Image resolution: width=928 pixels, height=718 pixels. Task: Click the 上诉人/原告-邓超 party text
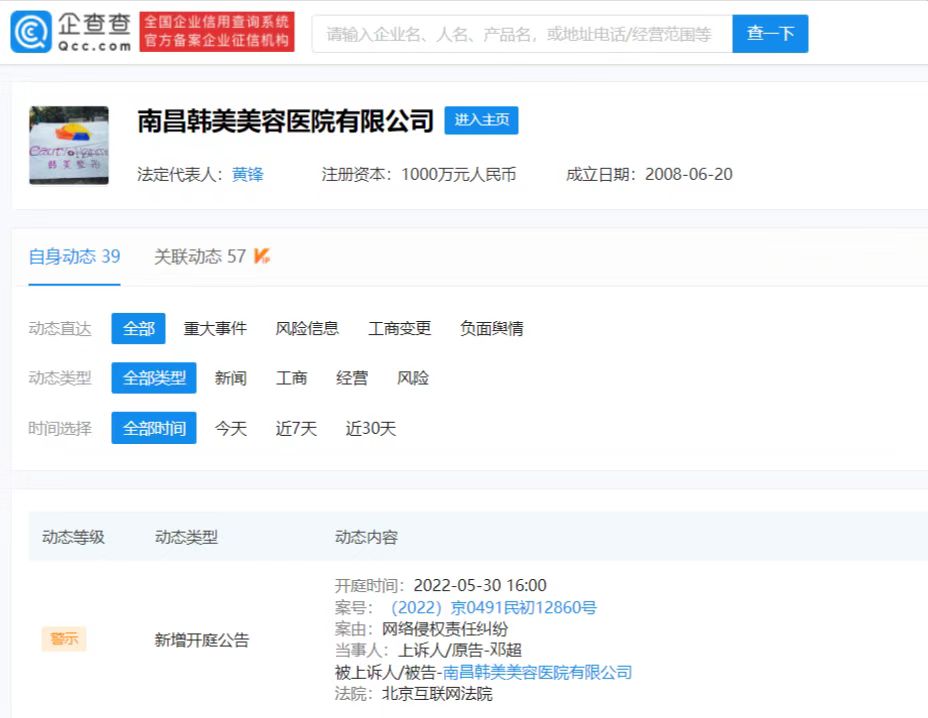460,651
